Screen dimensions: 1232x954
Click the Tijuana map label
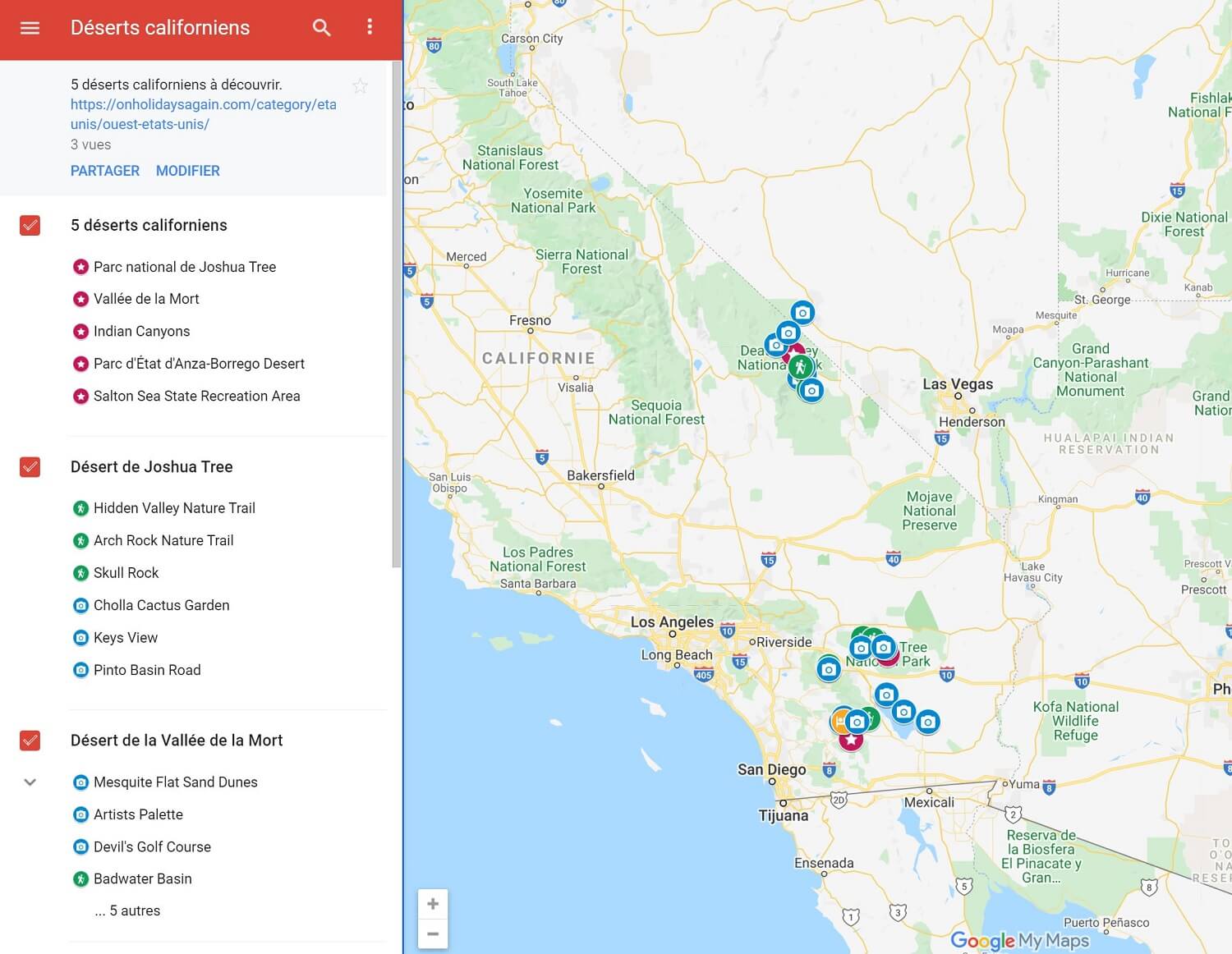point(783,816)
